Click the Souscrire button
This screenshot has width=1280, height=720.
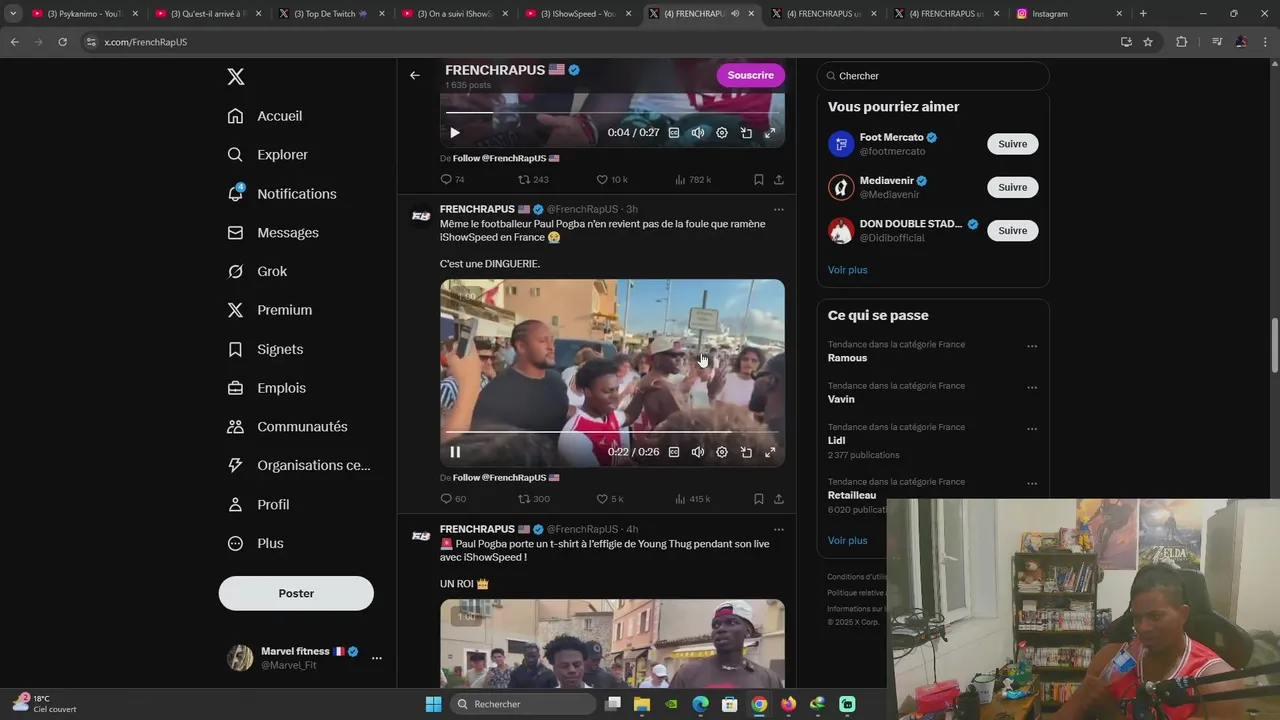(x=751, y=75)
